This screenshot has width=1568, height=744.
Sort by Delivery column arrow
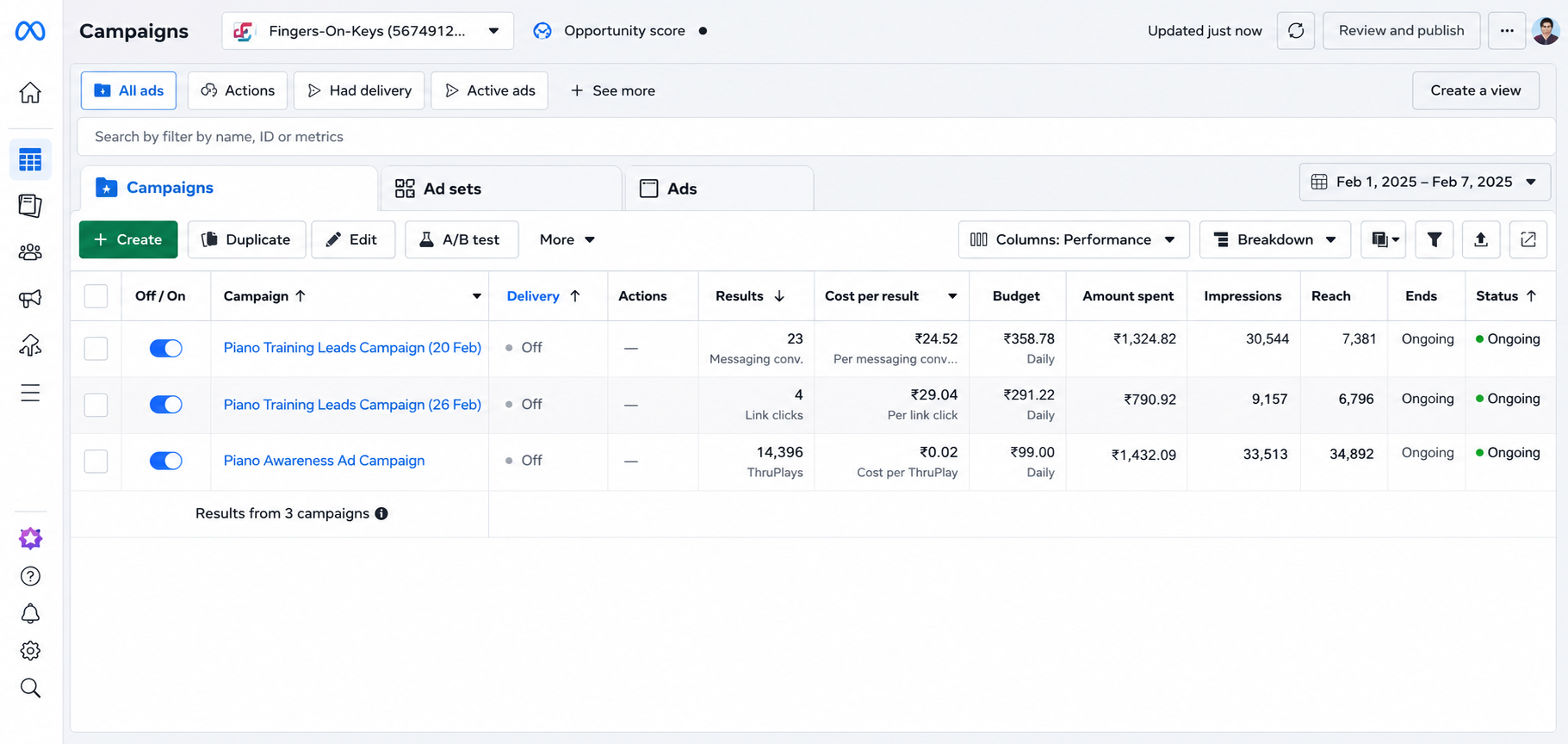coord(575,296)
